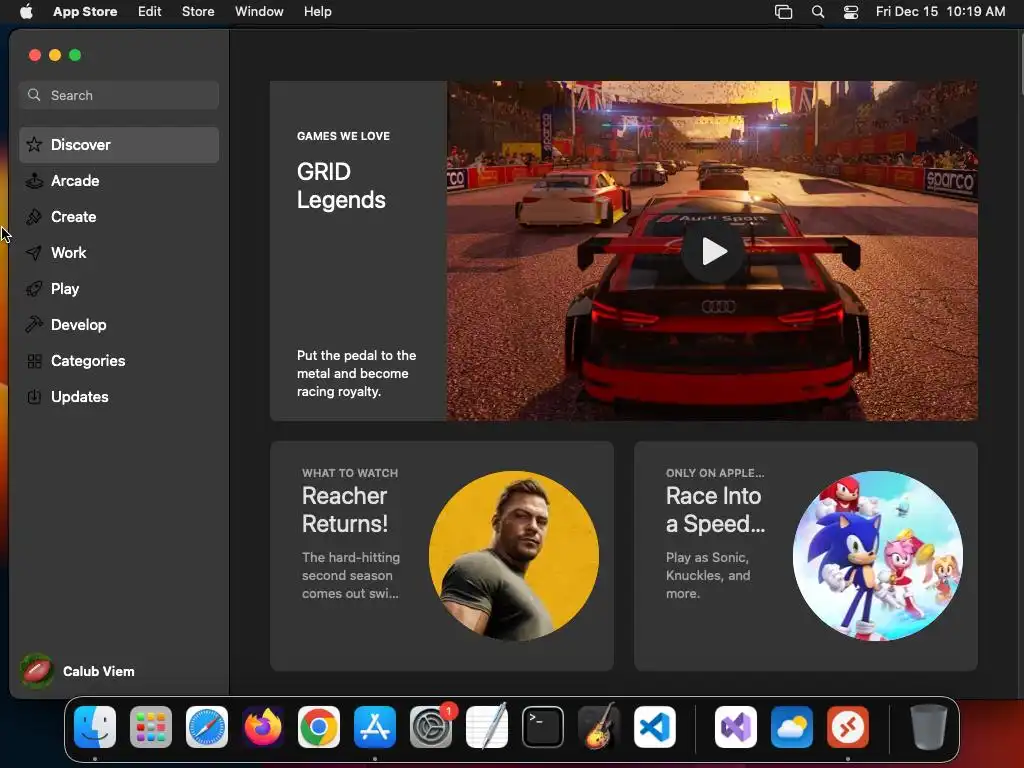Click the Play rocket icon
The height and width of the screenshot is (768, 1024).
pyautogui.click(x=34, y=288)
